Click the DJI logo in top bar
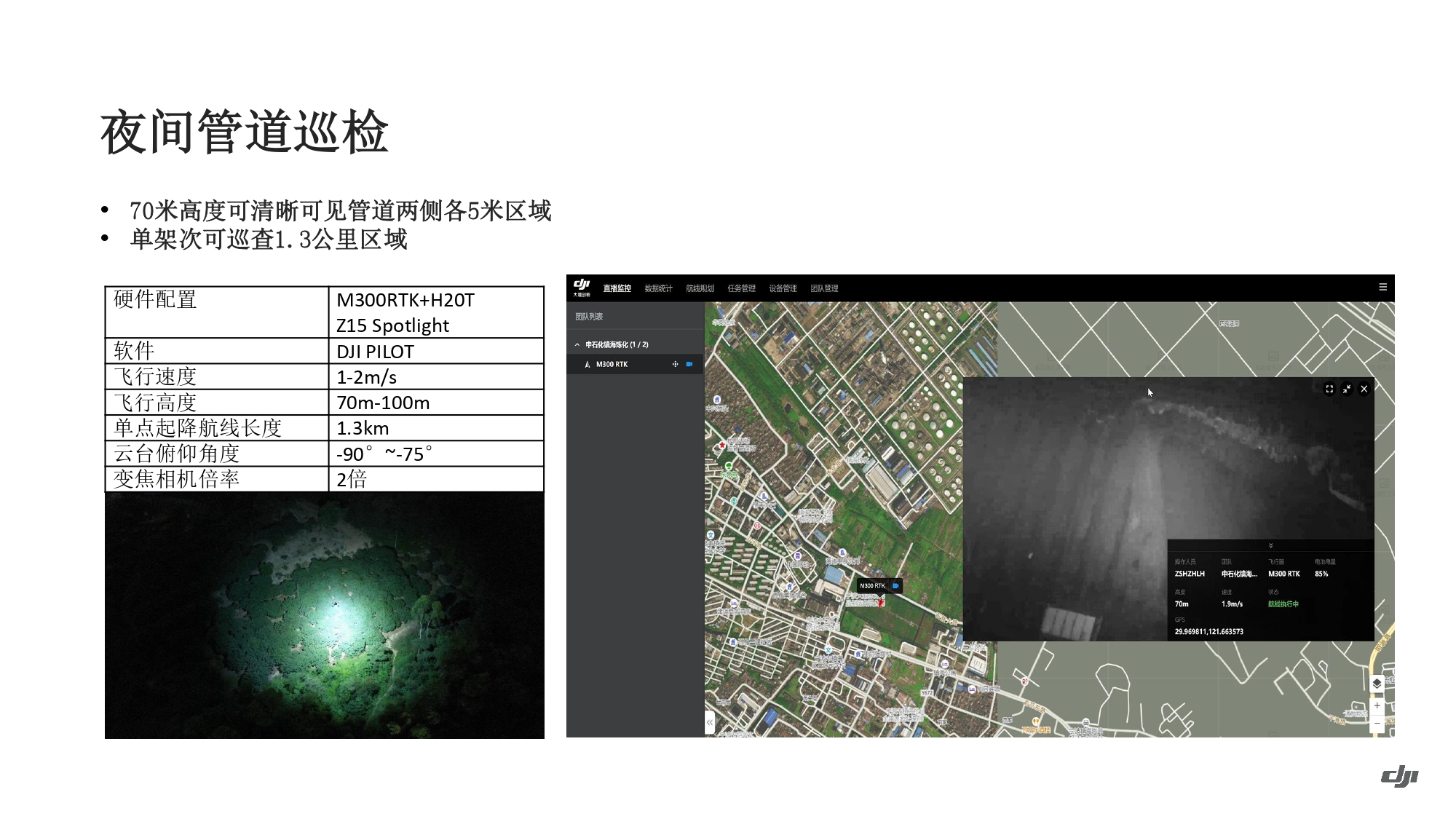 point(582,288)
